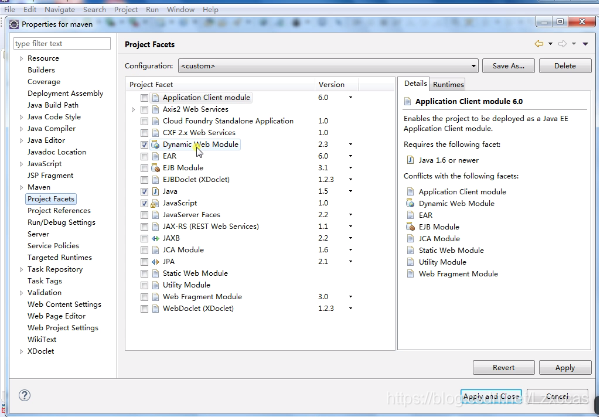
Task: Check the JAX-RS (REST Web Services) checkbox
Action: (x=144, y=227)
